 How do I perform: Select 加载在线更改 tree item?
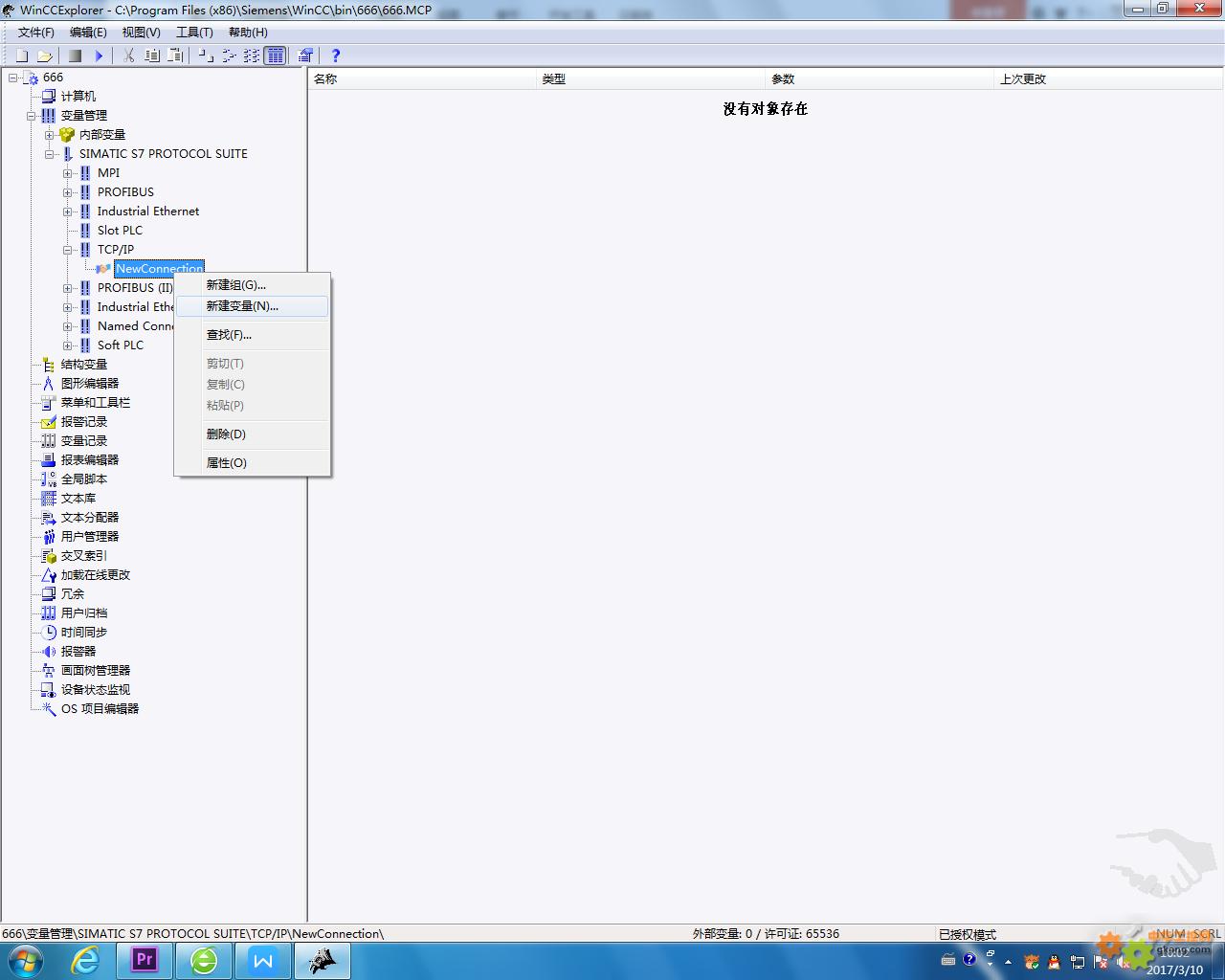[95, 575]
